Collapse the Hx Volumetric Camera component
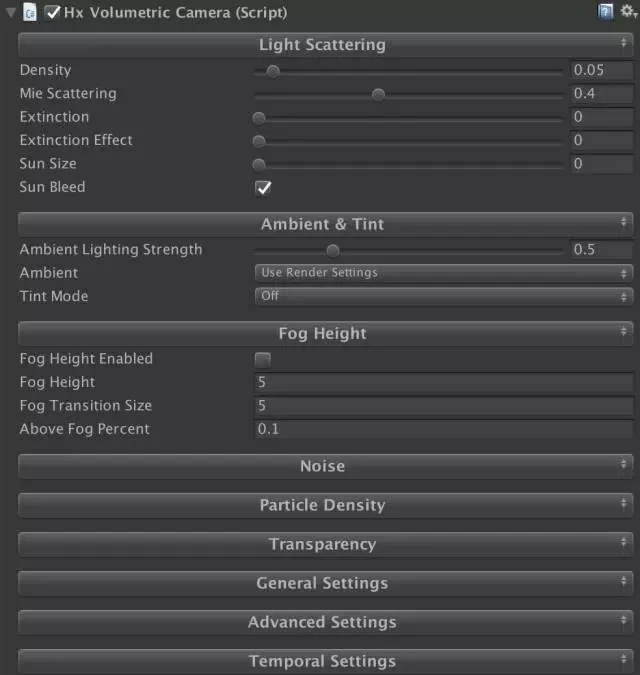 (x=10, y=13)
